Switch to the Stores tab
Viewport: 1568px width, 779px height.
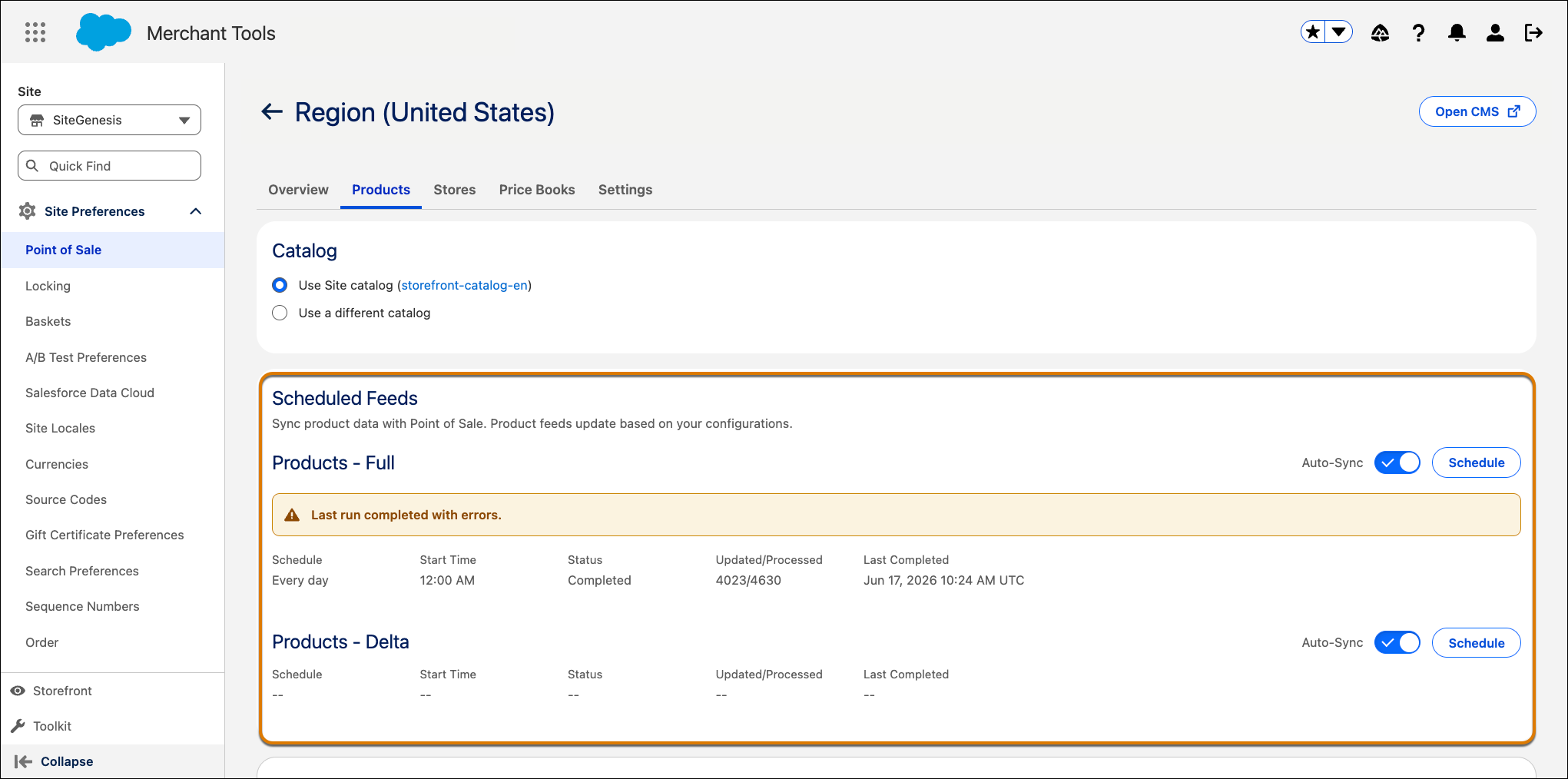[454, 190]
